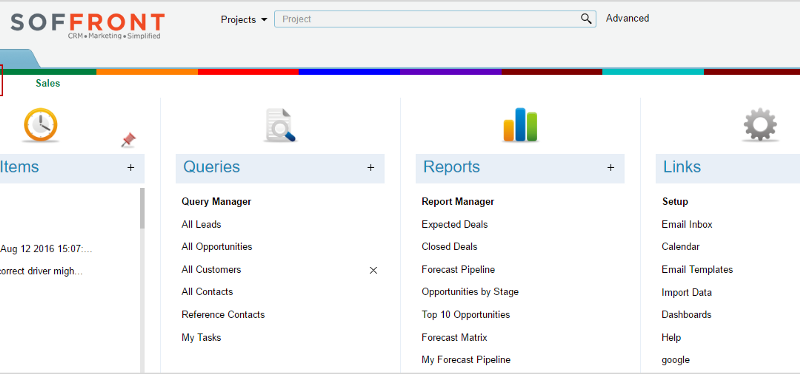Viewport: 800px width, 374px height.
Task: Open Top 10 Opportunities report
Action: [466, 314]
